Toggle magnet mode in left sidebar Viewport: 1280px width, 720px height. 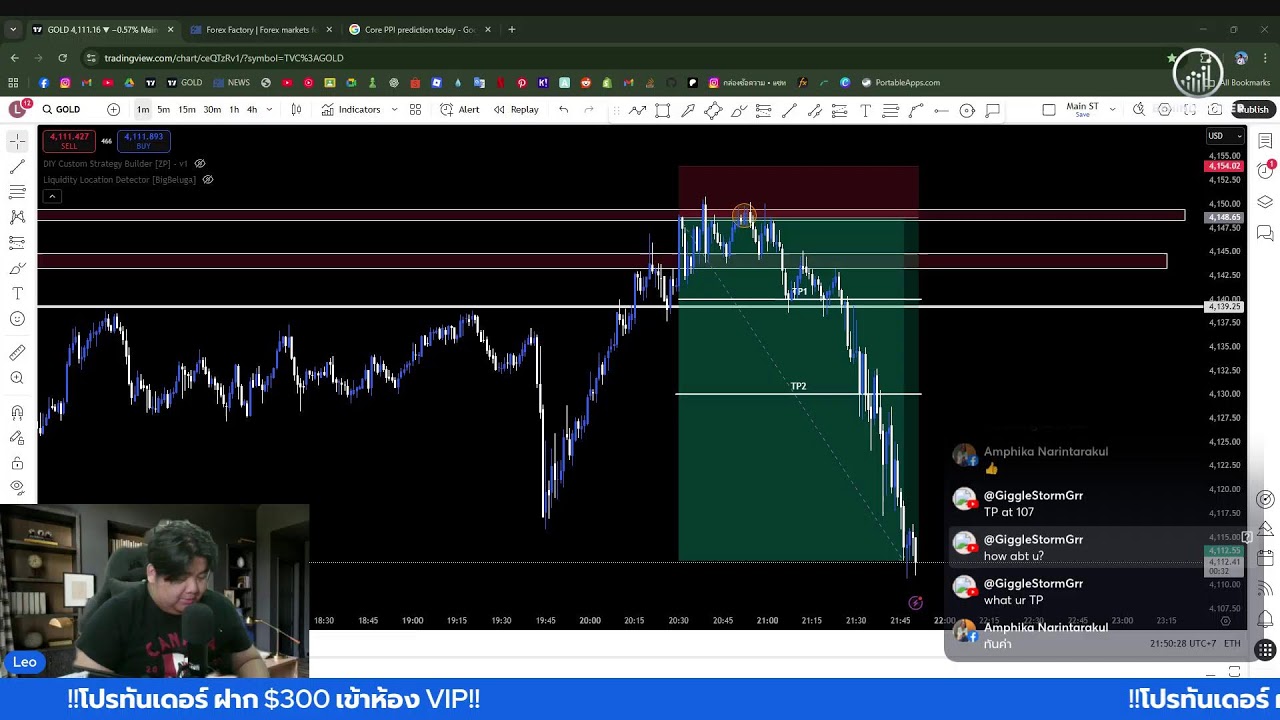tap(17, 412)
